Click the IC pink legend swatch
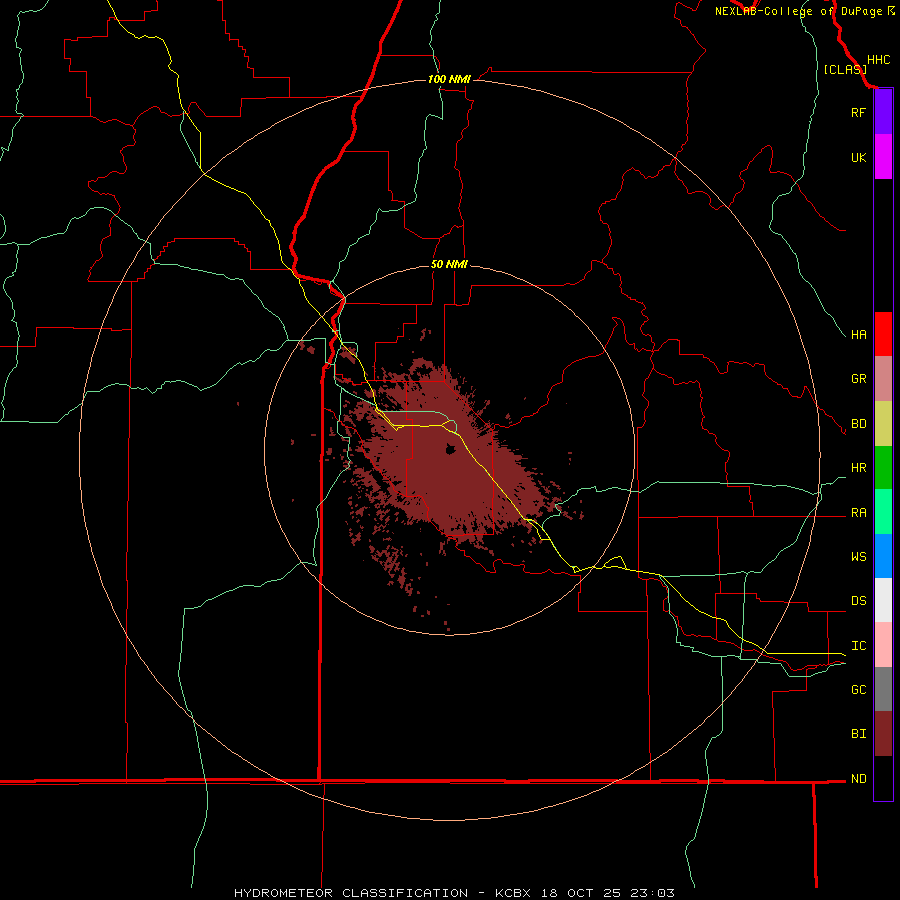900x900 pixels. click(x=883, y=645)
